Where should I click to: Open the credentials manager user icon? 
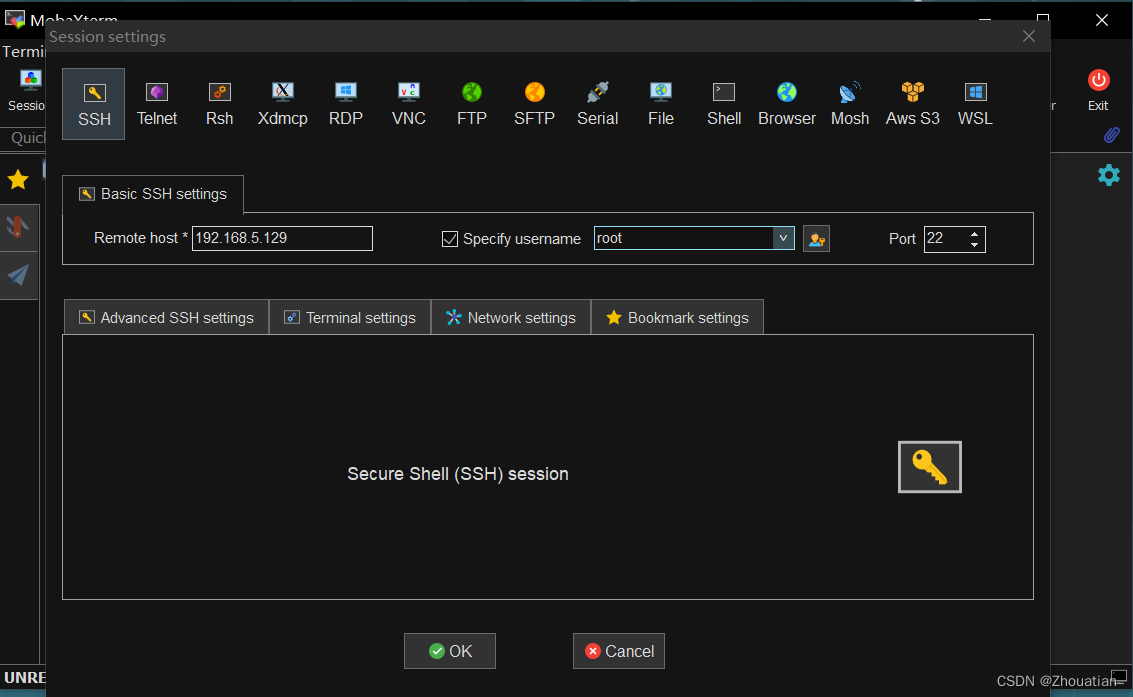pos(817,239)
